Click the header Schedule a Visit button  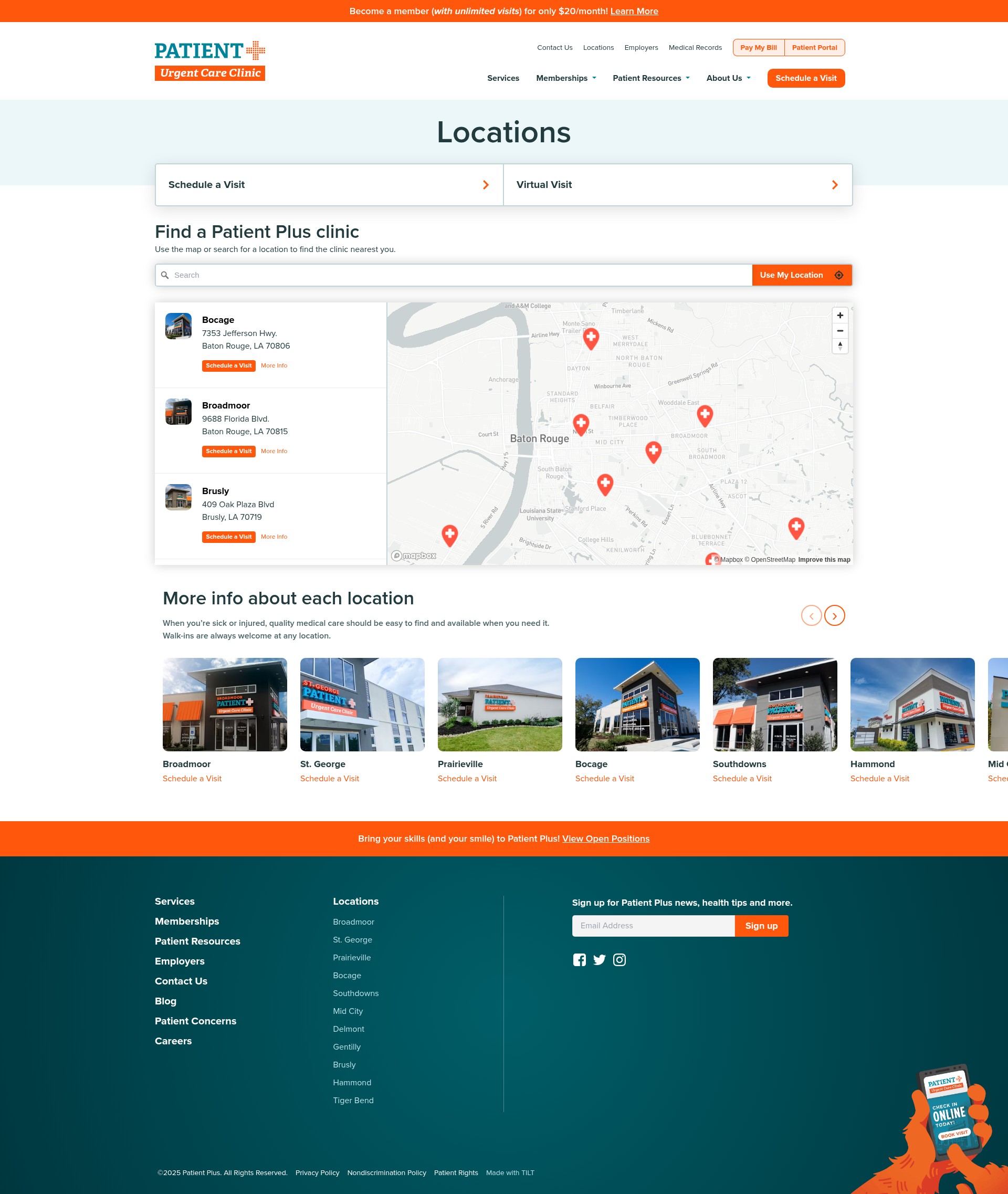806,78
